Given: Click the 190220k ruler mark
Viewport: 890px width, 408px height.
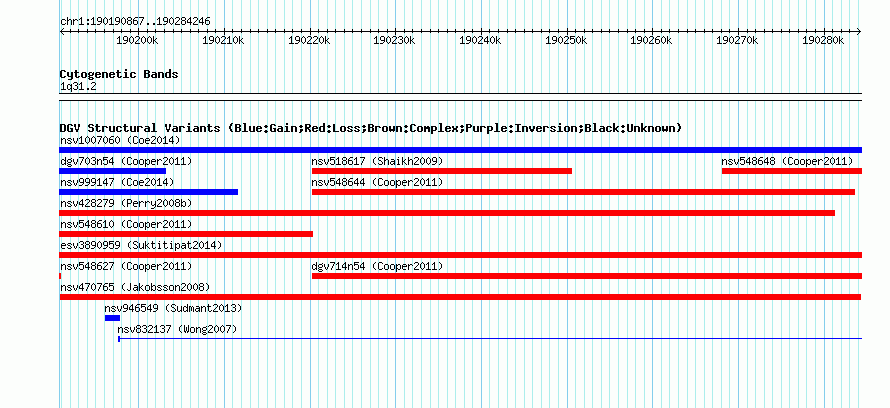Looking at the screenshot, I should point(310,41).
